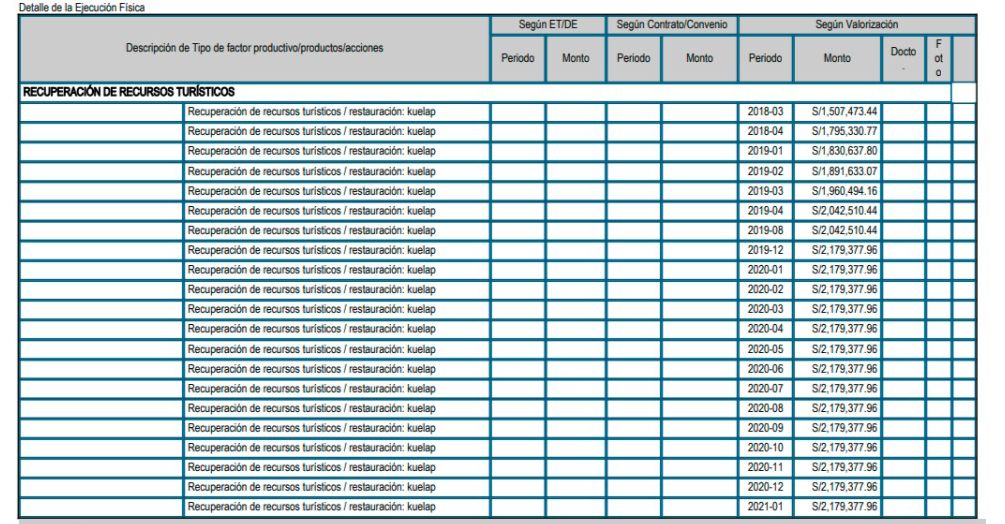
Task: Click the amount S/1,960,494.16
Action: tap(837, 190)
